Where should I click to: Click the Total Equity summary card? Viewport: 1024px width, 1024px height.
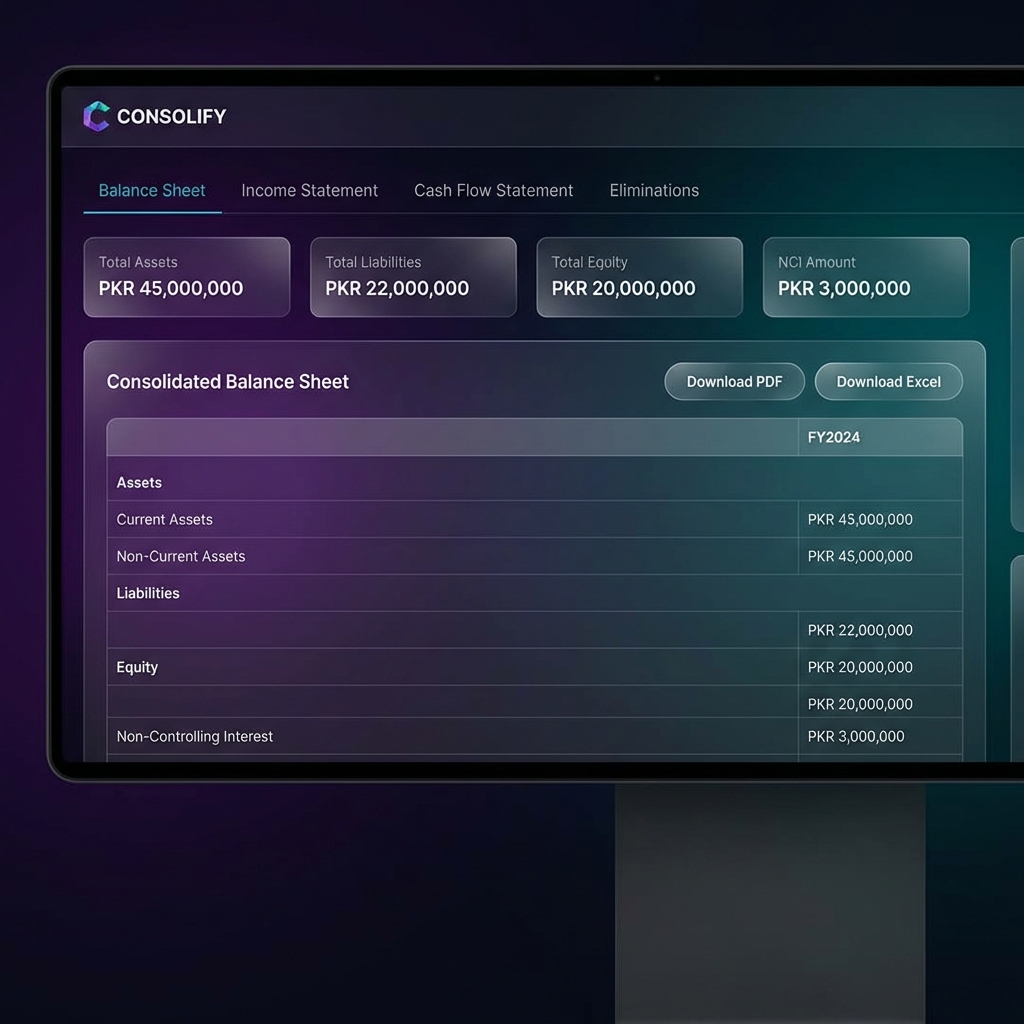coord(639,277)
